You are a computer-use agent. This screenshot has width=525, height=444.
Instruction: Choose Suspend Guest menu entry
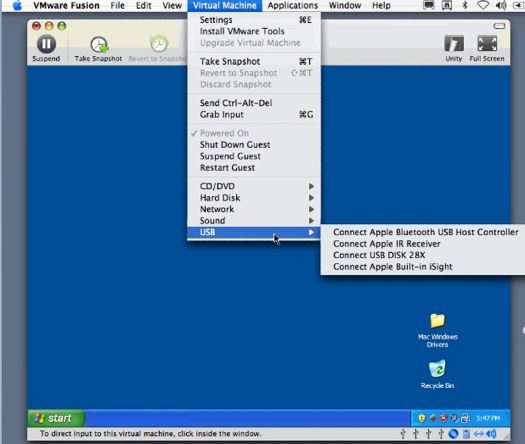click(x=254, y=156)
